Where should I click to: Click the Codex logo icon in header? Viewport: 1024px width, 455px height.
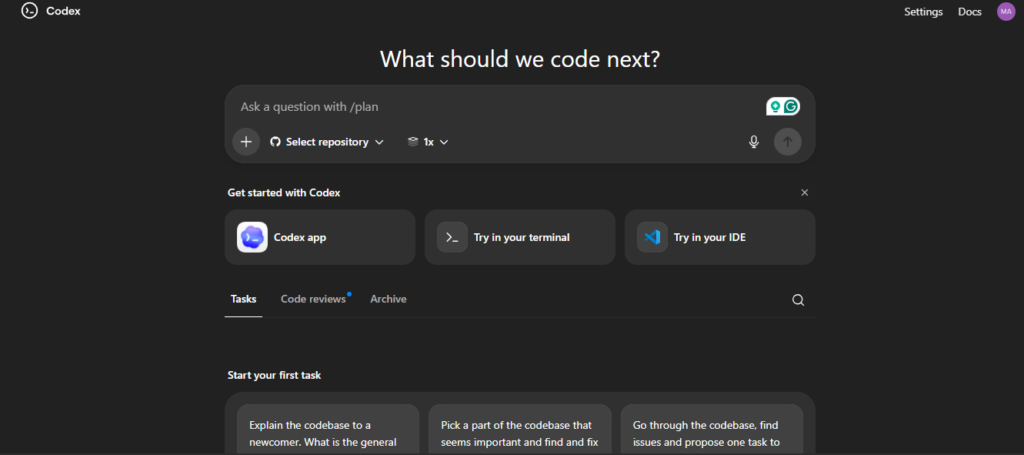(29, 11)
